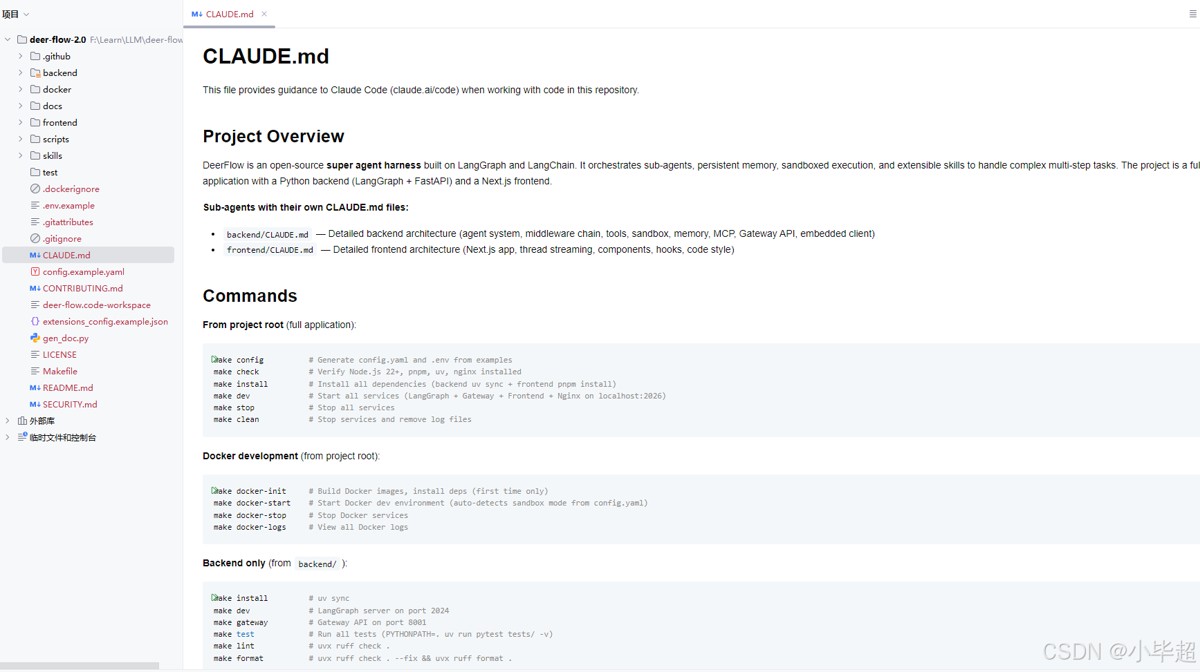1200x672 pixels.
Task: Click the .dockerignore ignore-file icon
Action: click(35, 189)
